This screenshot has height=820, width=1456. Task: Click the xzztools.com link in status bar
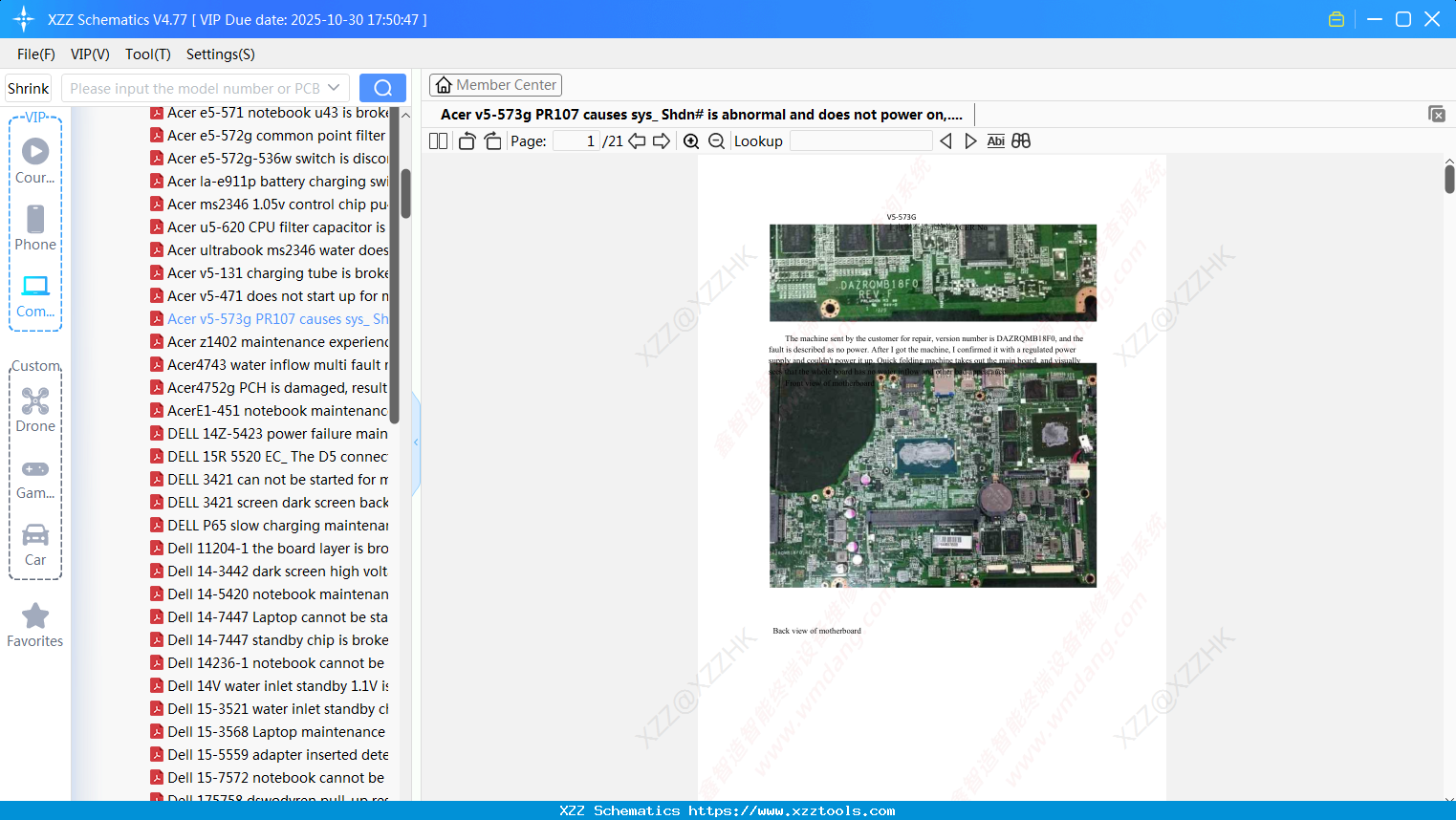(x=792, y=810)
